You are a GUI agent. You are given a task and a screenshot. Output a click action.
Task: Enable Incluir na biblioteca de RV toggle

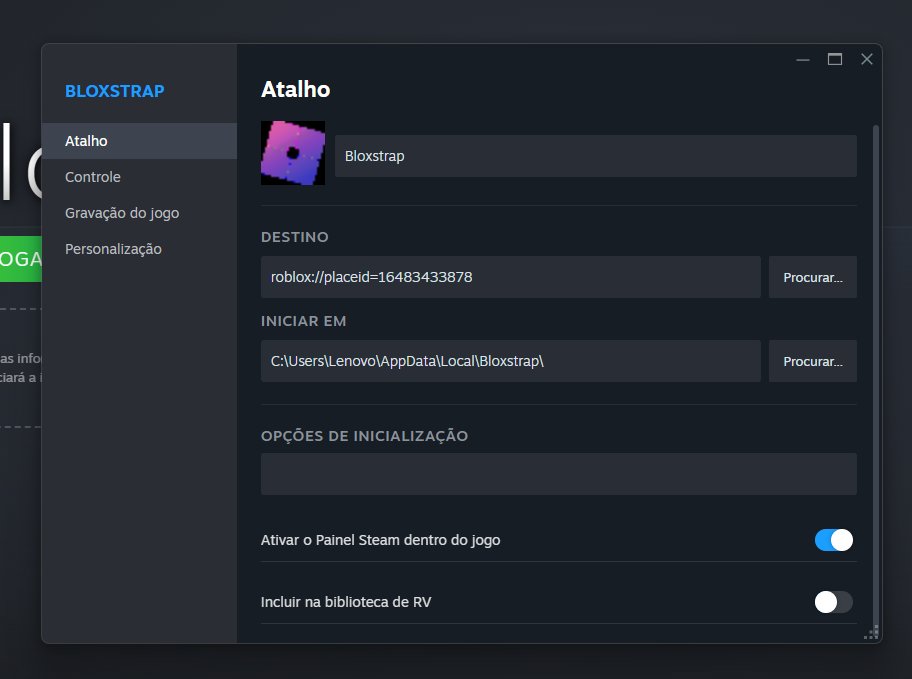coord(833,602)
